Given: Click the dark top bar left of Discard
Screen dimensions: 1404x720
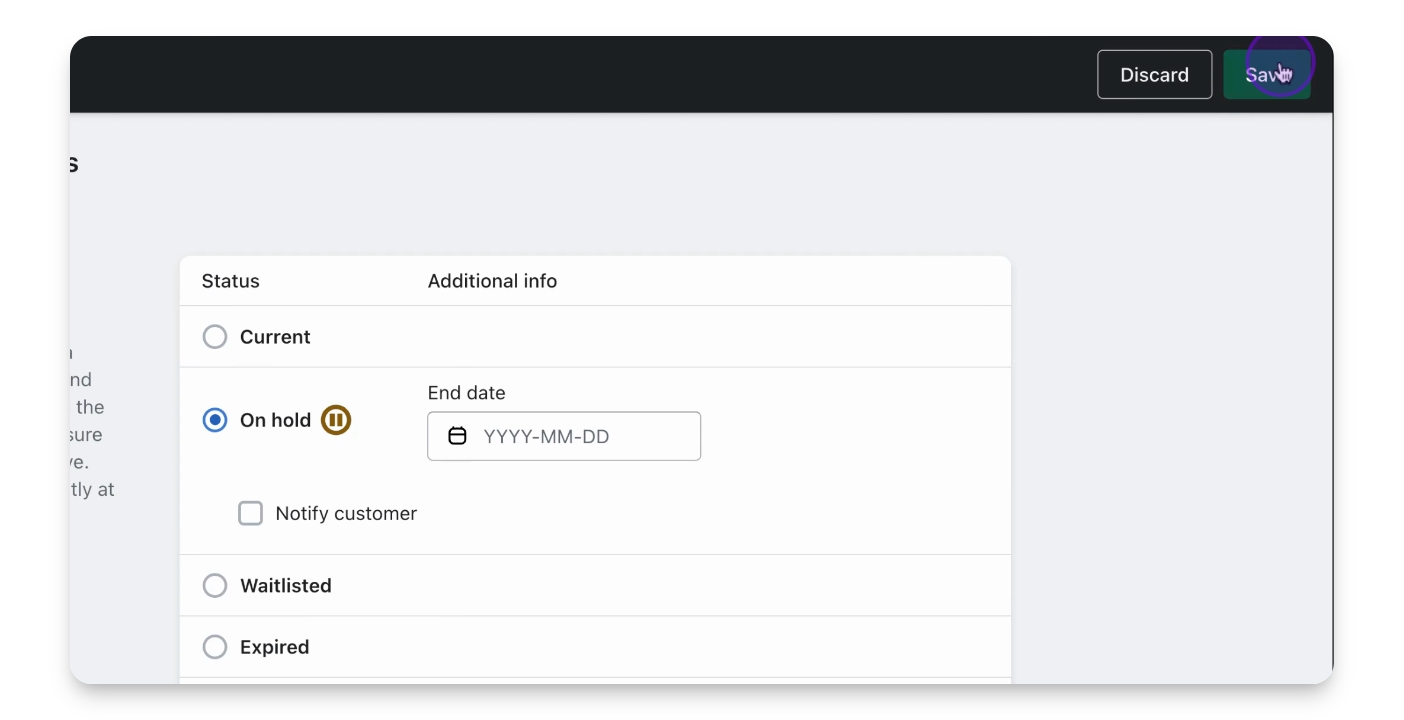Looking at the screenshot, I should click(x=600, y=75).
